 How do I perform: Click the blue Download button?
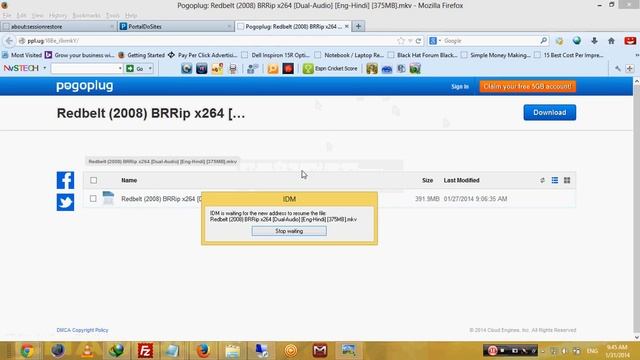pyautogui.click(x=549, y=113)
